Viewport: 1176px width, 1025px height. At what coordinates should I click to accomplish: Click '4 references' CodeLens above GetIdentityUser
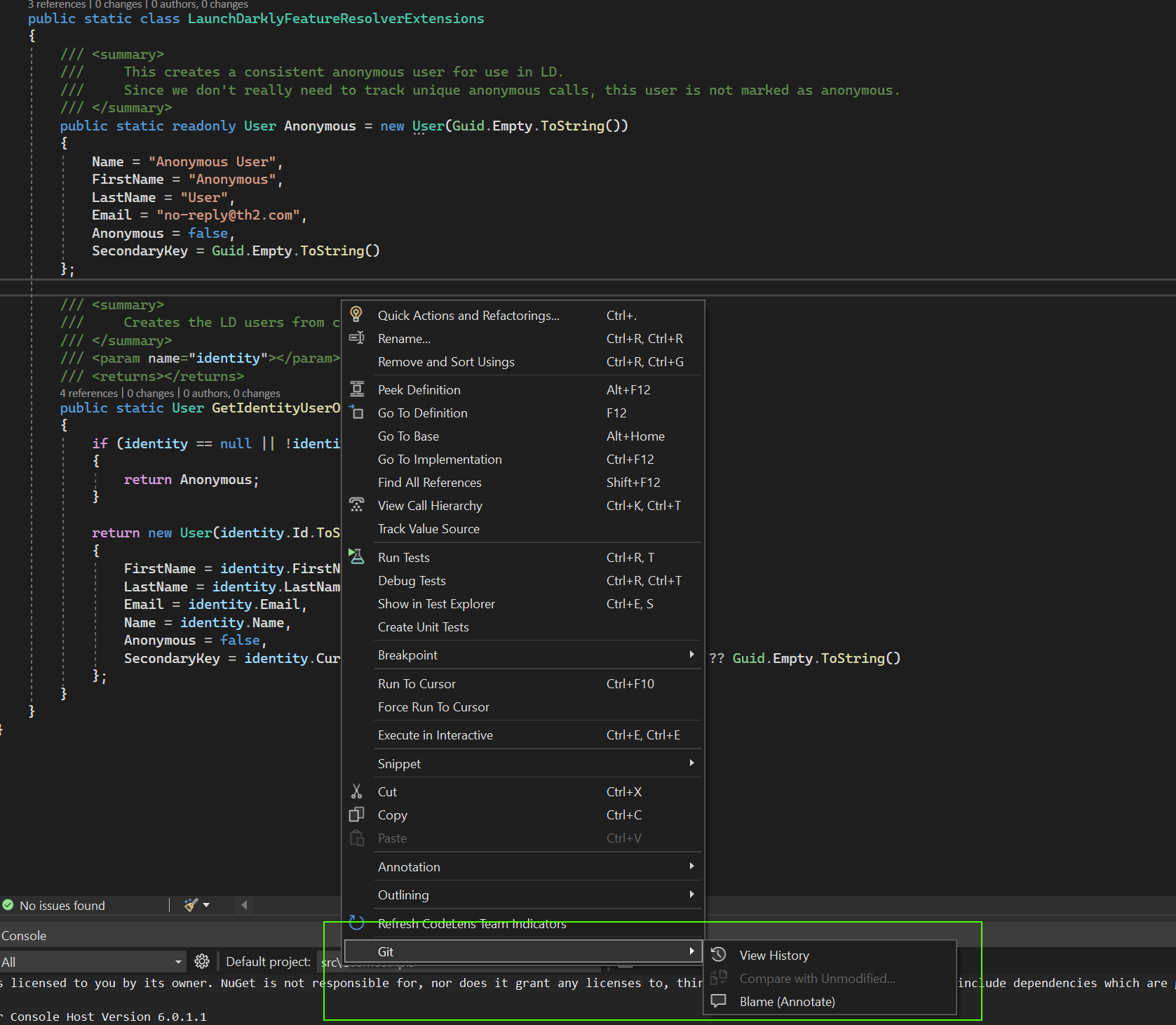tap(89, 394)
